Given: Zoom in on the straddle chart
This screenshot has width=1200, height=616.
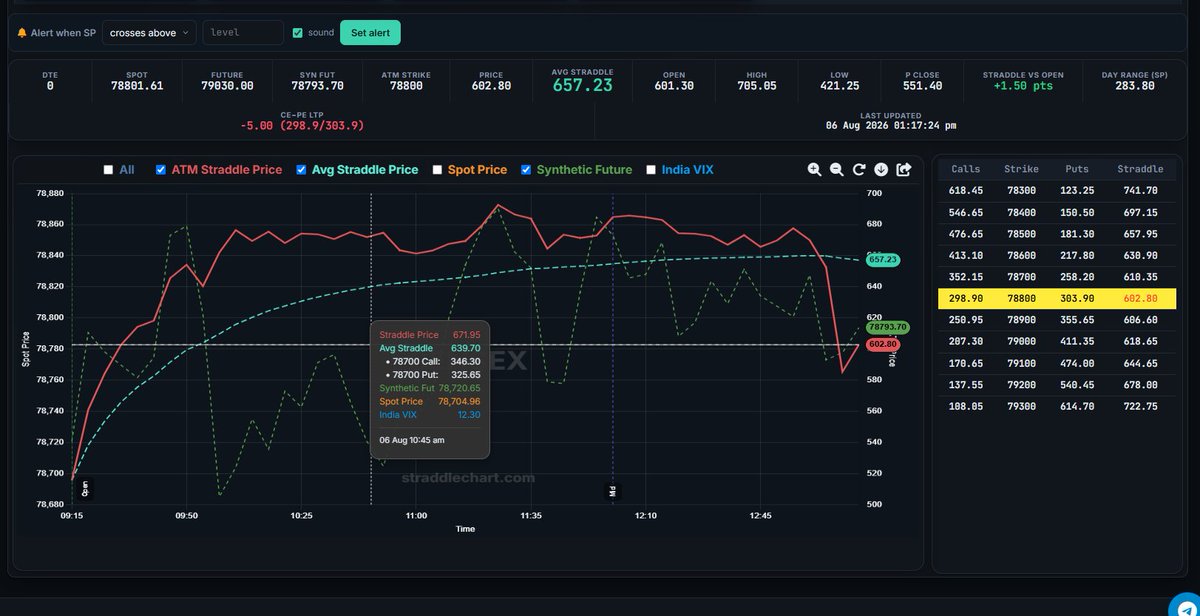Looking at the screenshot, I should point(815,170).
